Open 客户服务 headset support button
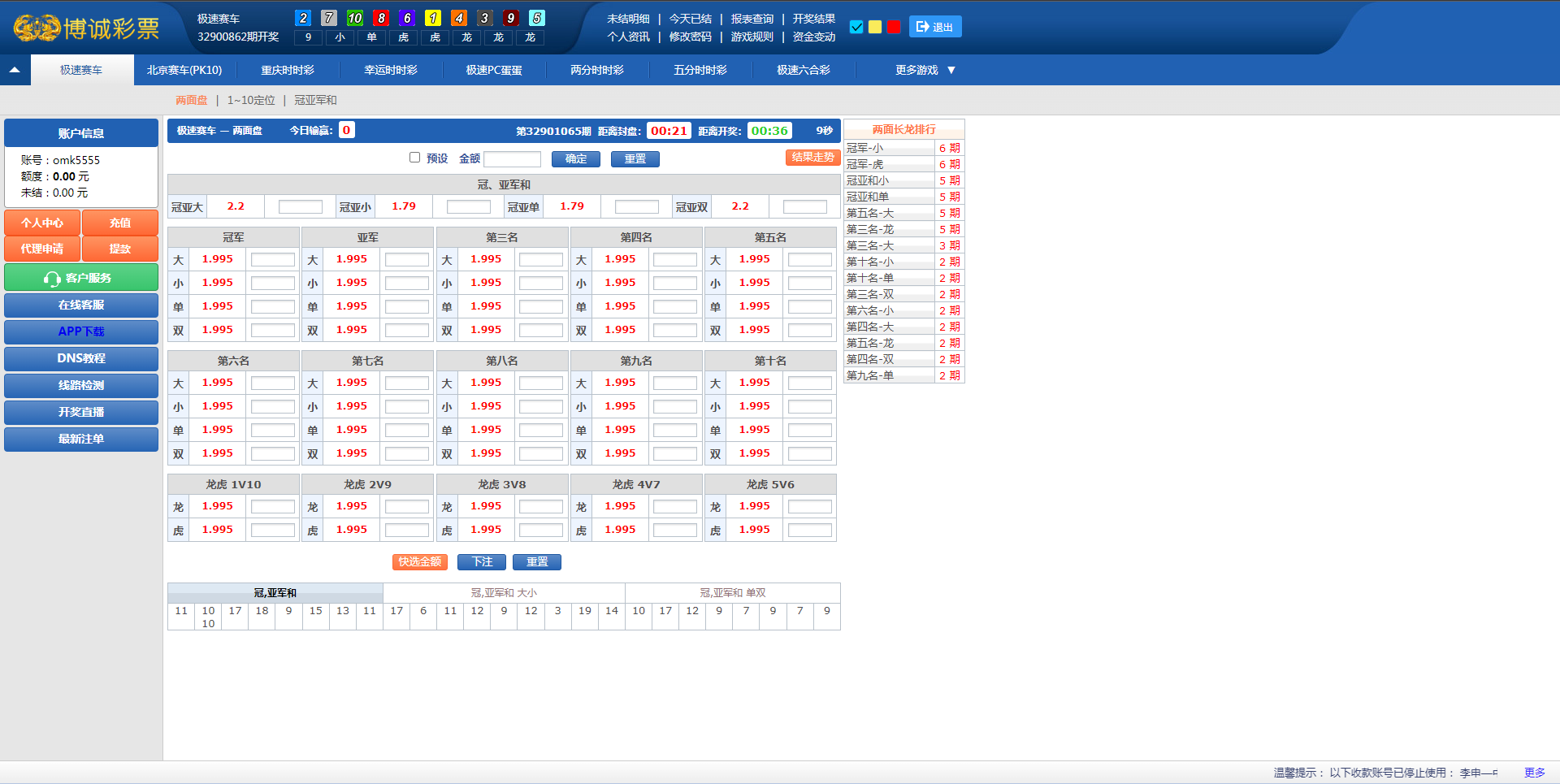Screen dimensions: 1560x784 [x=81, y=278]
